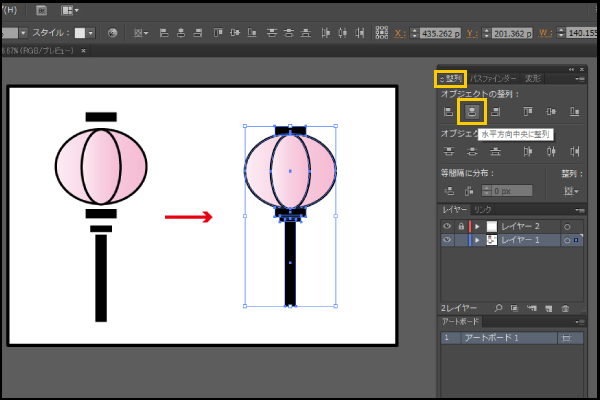The height and width of the screenshot is (400, 600).
Task: Click vertical align bottom icon in Align panel
Action: (574, 112)
